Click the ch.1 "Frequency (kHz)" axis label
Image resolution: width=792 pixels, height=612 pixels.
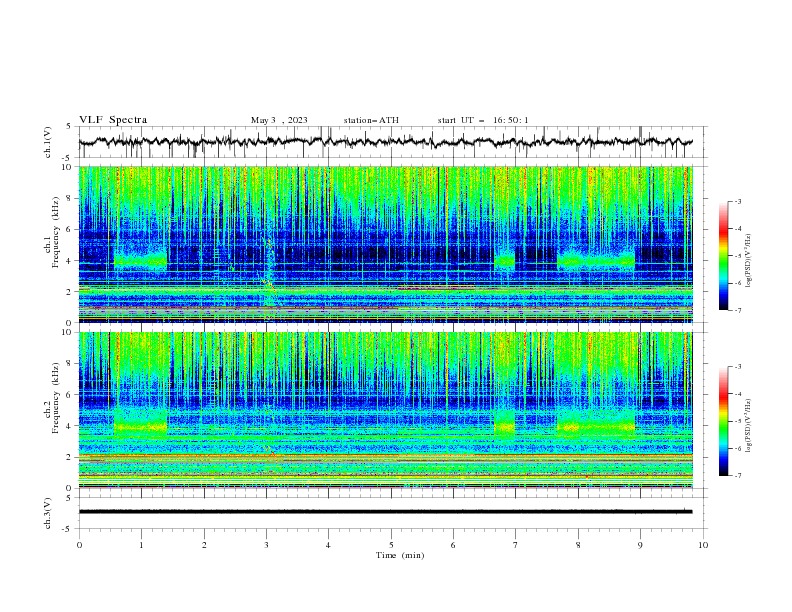56,233
